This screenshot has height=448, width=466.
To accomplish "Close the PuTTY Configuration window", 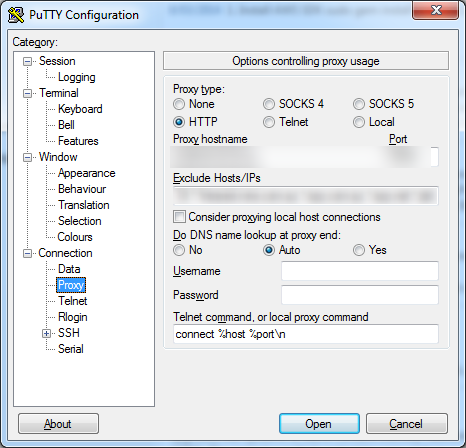I will [x=435, y=11].
